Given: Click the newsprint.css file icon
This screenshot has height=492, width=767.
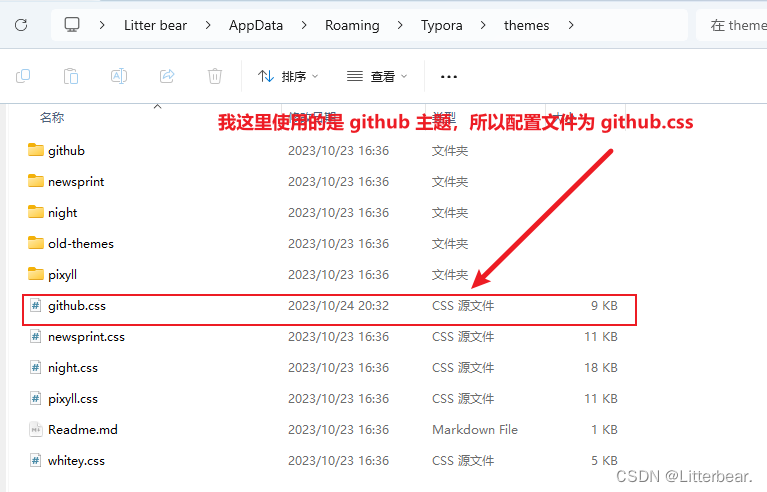Looking at the screenshot, I should pos(36,336).
